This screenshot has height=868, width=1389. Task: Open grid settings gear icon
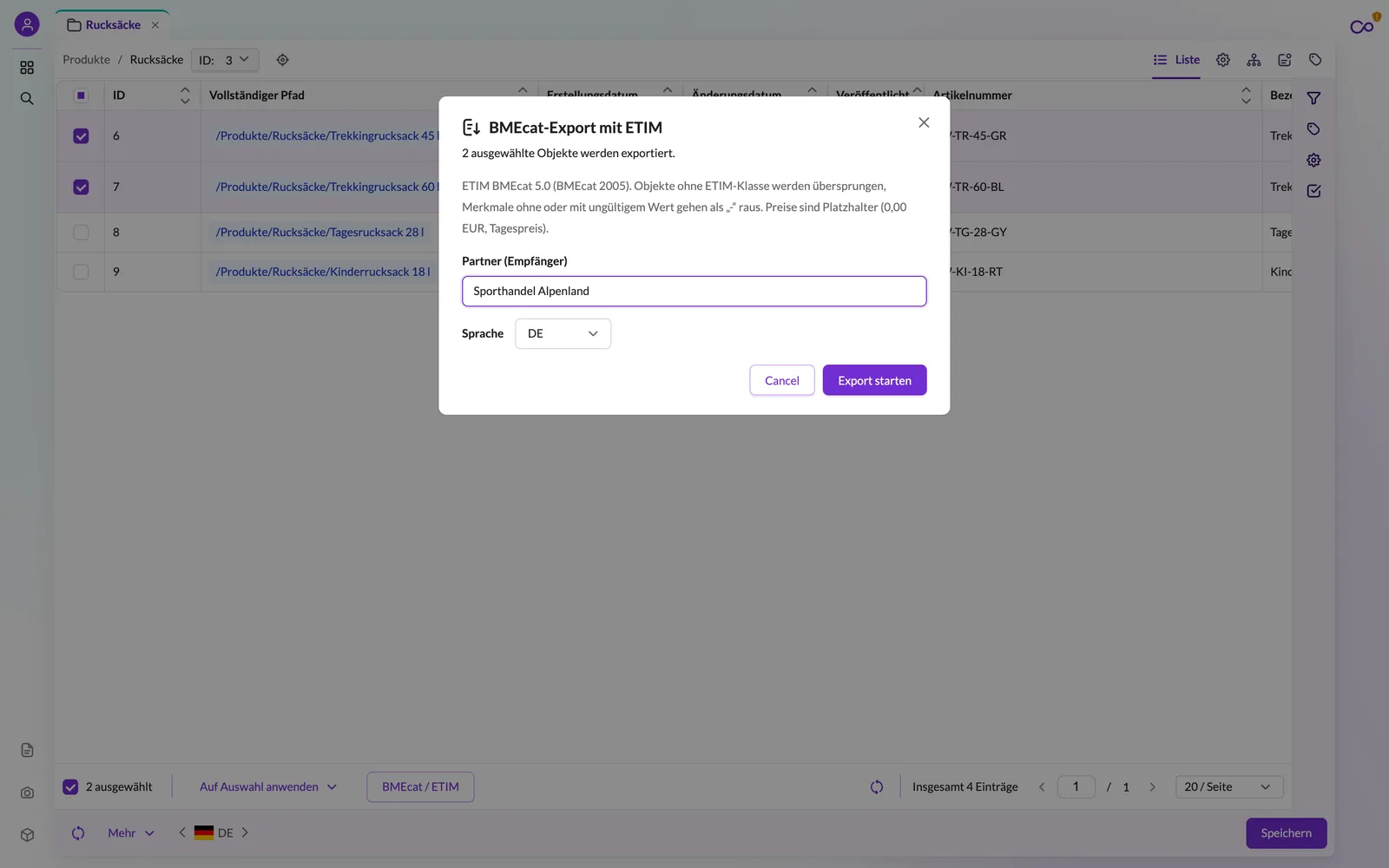(x=1223, y=60)
